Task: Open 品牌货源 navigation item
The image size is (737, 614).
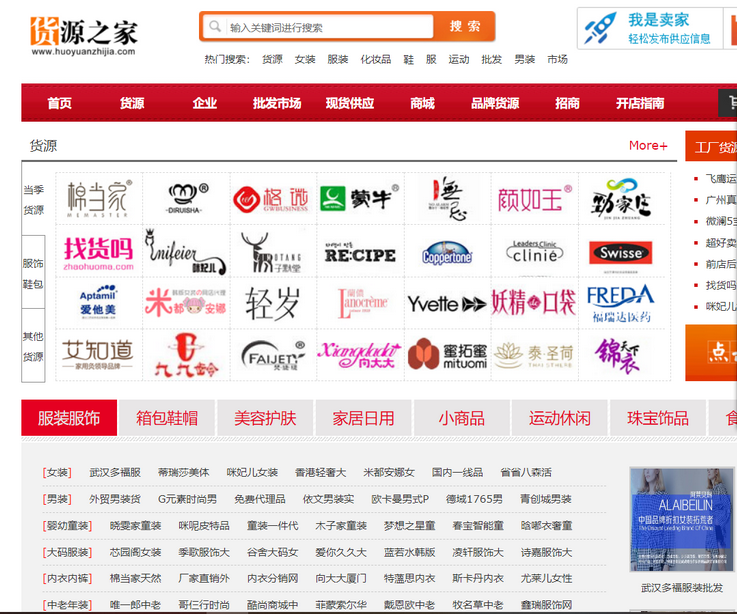Action: [495, 103]
